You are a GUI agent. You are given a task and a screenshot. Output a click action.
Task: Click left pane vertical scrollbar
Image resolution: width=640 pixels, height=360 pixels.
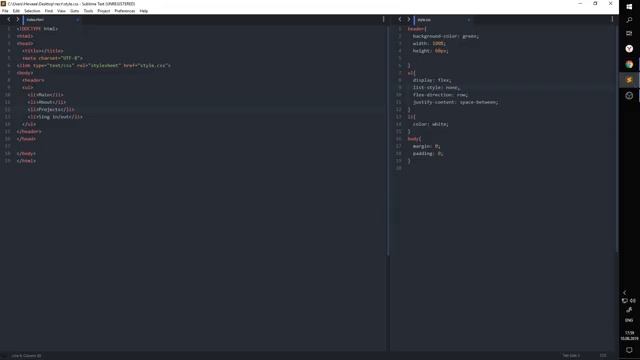click(x=388, y=140)
